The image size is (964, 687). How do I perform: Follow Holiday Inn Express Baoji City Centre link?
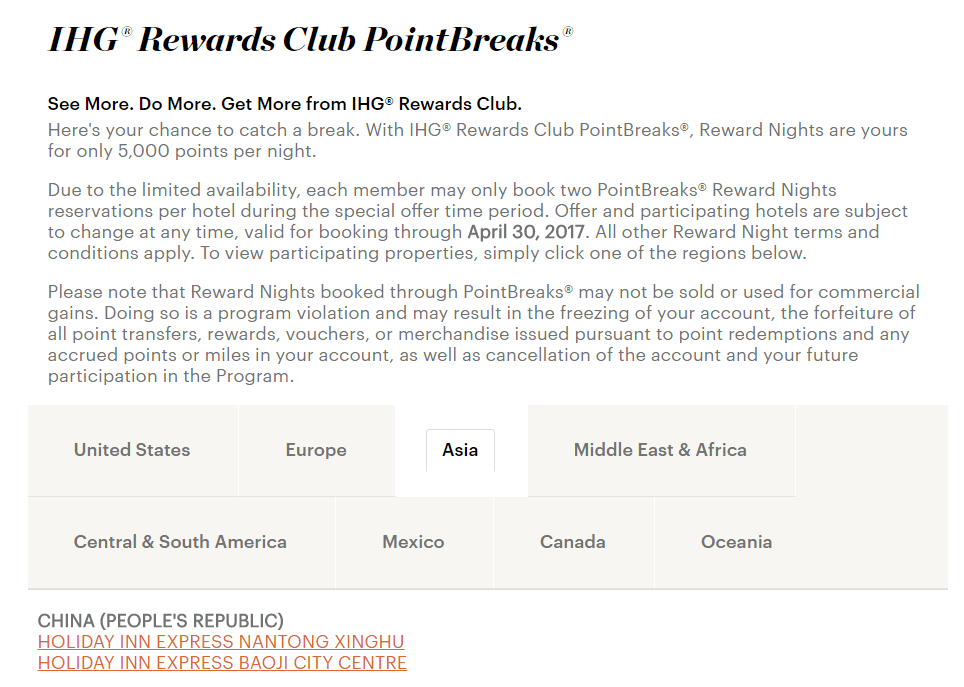coord(222,663)
